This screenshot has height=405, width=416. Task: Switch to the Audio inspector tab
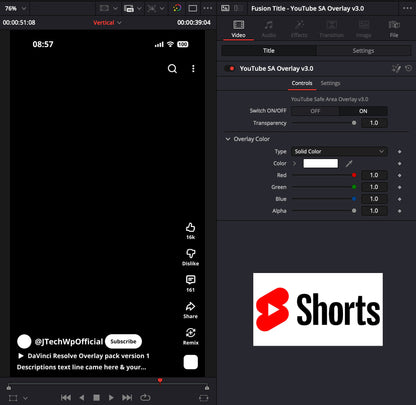pyautogui.click(x=269, y=29)
